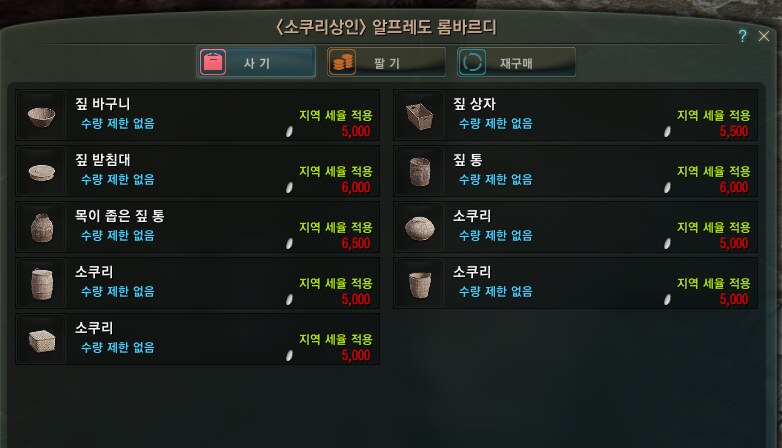Click the 짚 바구니 item name

[x=103, y=104]
